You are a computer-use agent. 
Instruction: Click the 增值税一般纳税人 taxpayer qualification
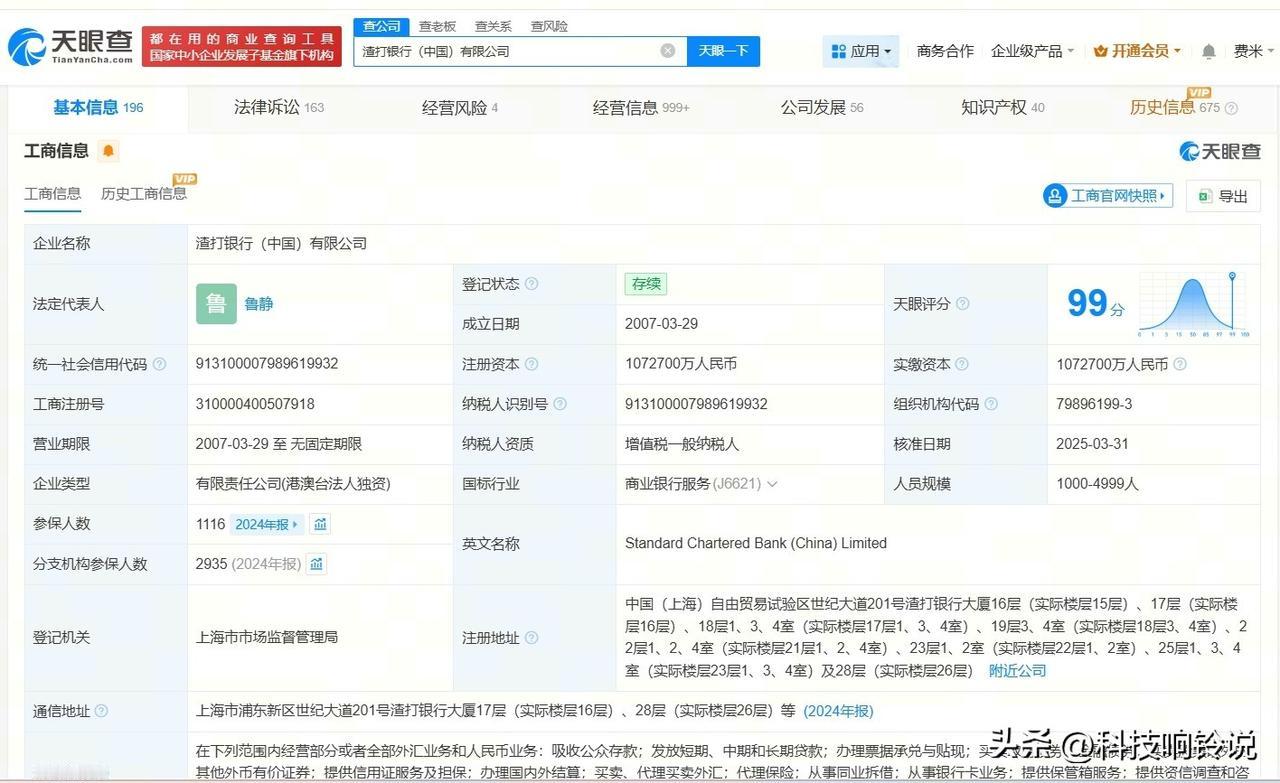pyautogui.click(x=682, y=444)
